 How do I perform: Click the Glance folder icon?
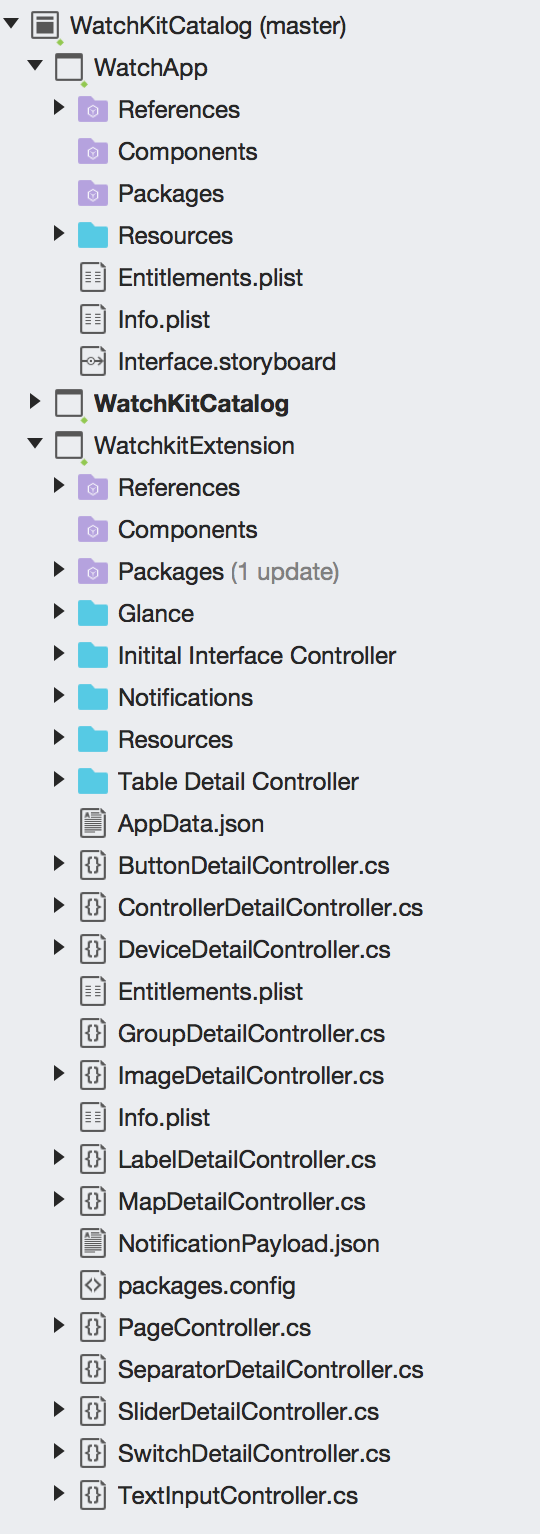coord(92,613)
